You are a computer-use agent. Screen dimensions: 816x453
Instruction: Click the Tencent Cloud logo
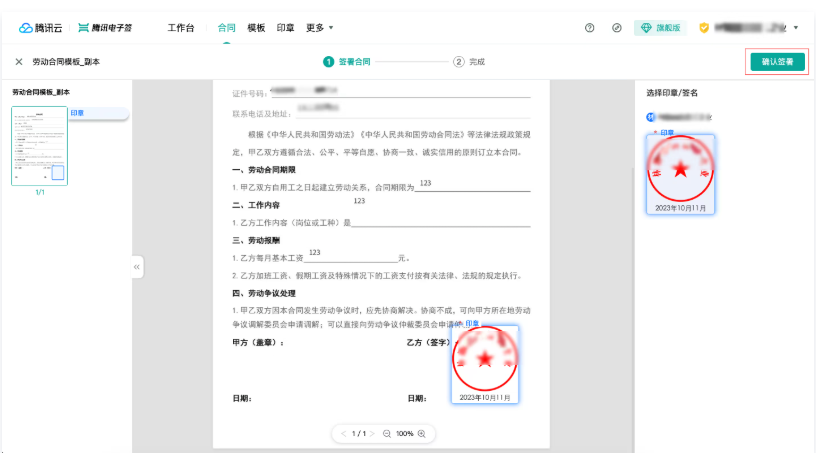40,28
